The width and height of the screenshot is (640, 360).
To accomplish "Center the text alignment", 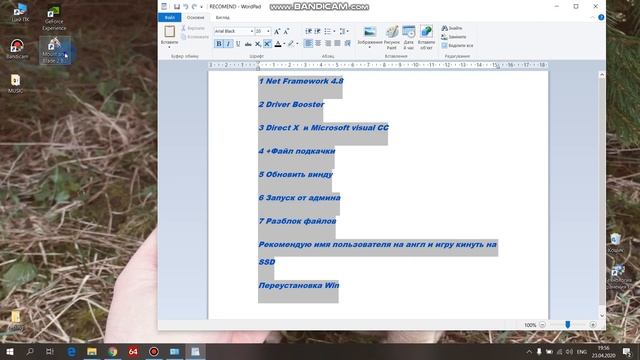I will [x=318, y=43].
